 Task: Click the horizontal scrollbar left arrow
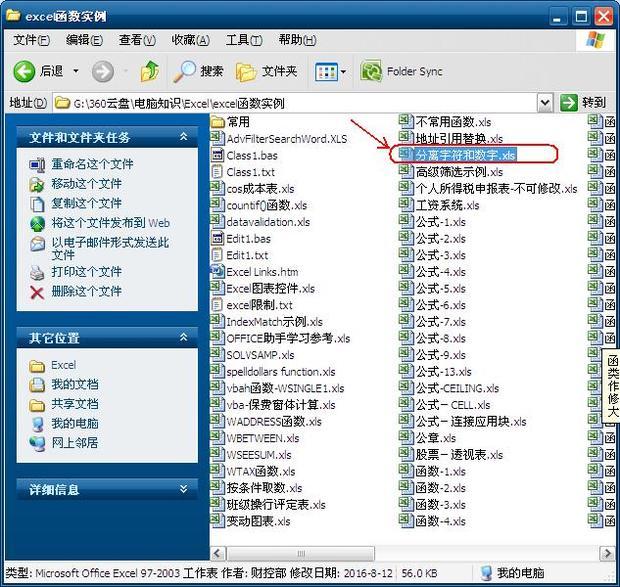(217, 553)
